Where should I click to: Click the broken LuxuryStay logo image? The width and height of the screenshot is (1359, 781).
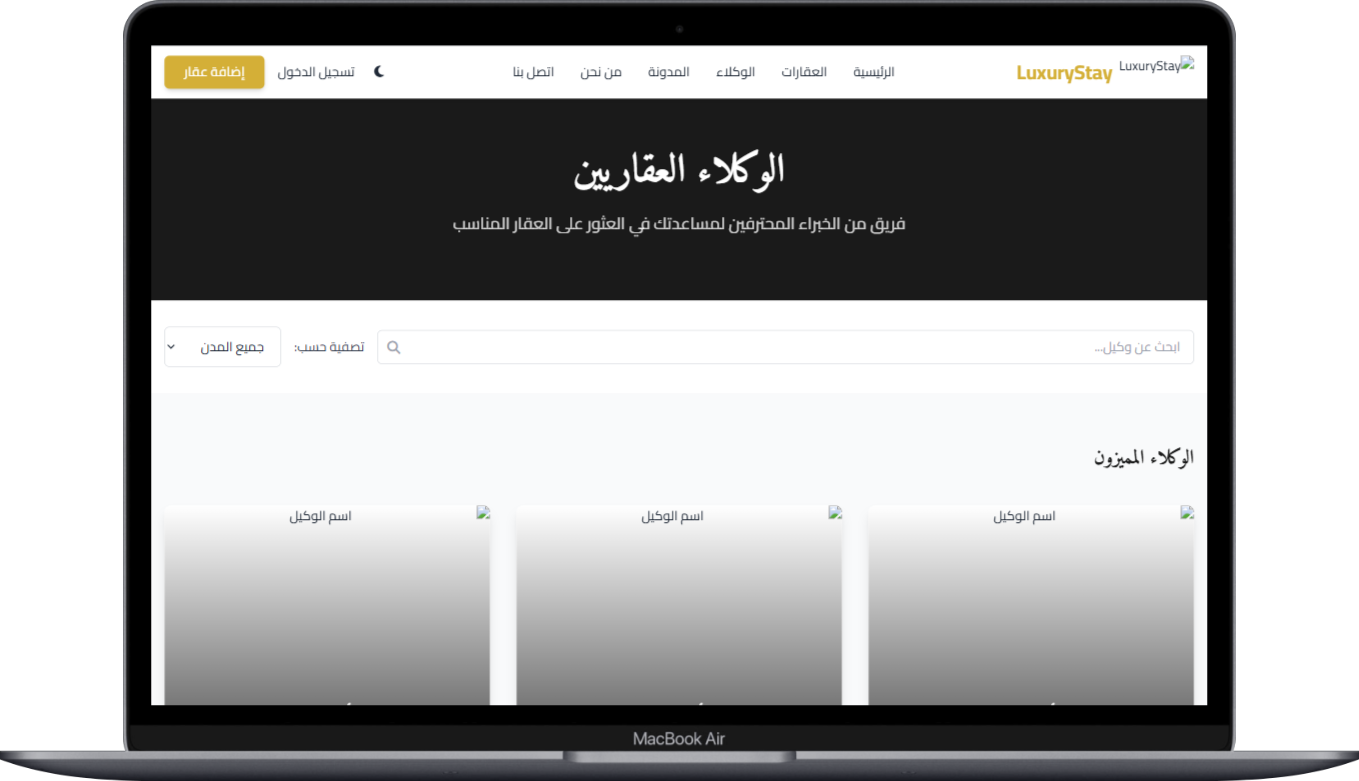(x=1156, y=66)
